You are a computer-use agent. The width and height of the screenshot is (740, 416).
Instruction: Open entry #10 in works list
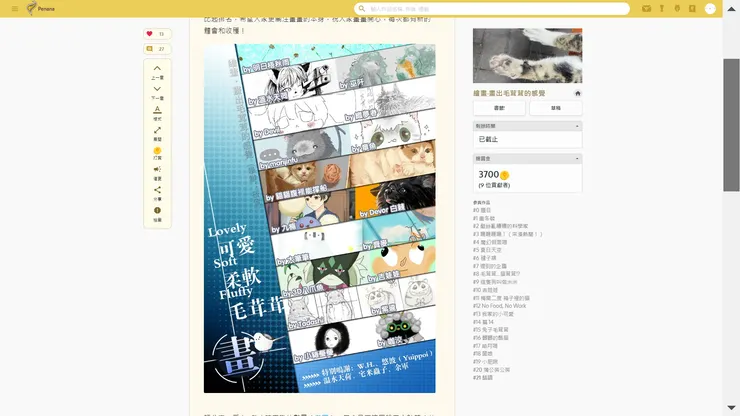pyautogui.click(x=485, y=290)
